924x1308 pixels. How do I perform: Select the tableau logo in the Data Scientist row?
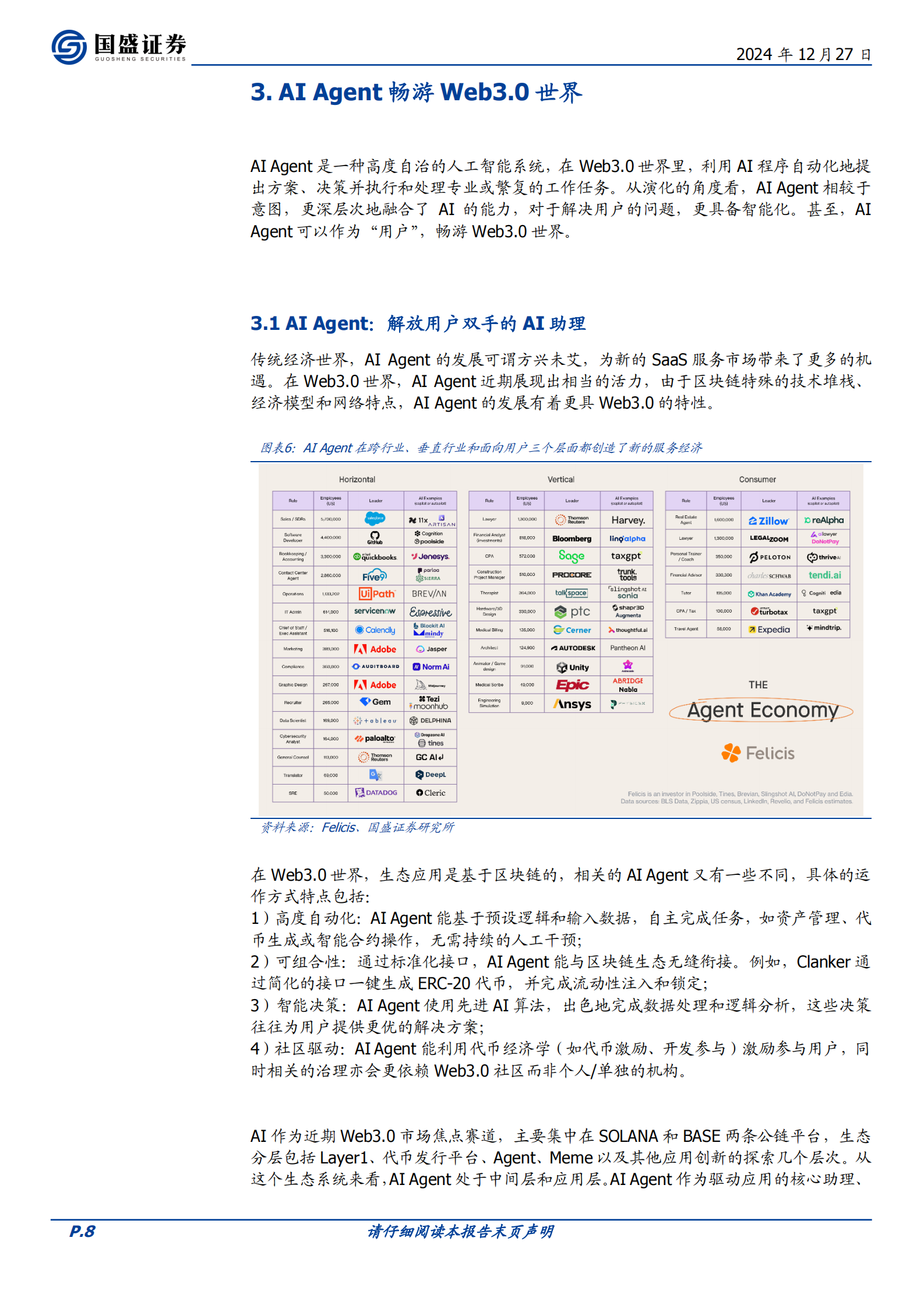[375, 720]
